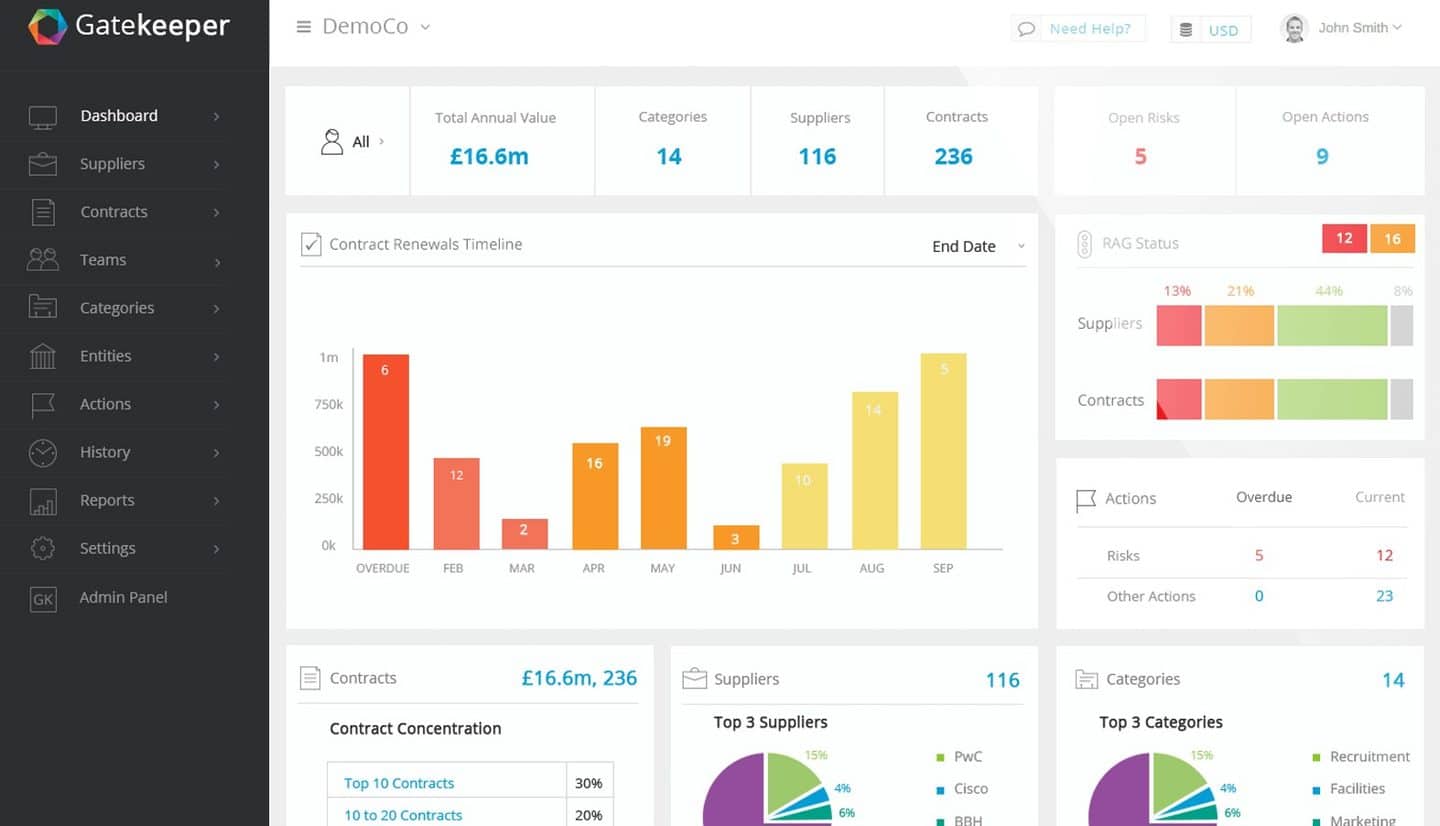Click the SEP bar in the chart
Image resolution: width=1440 pixels, height=826 pixels.
point(943,451)
